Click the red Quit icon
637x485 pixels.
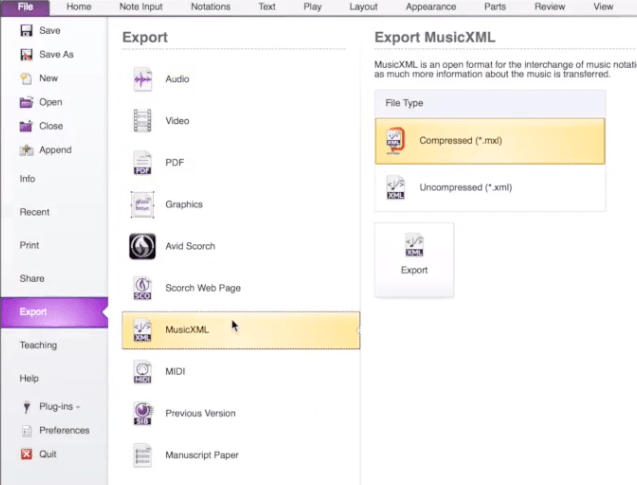[26, 454]
